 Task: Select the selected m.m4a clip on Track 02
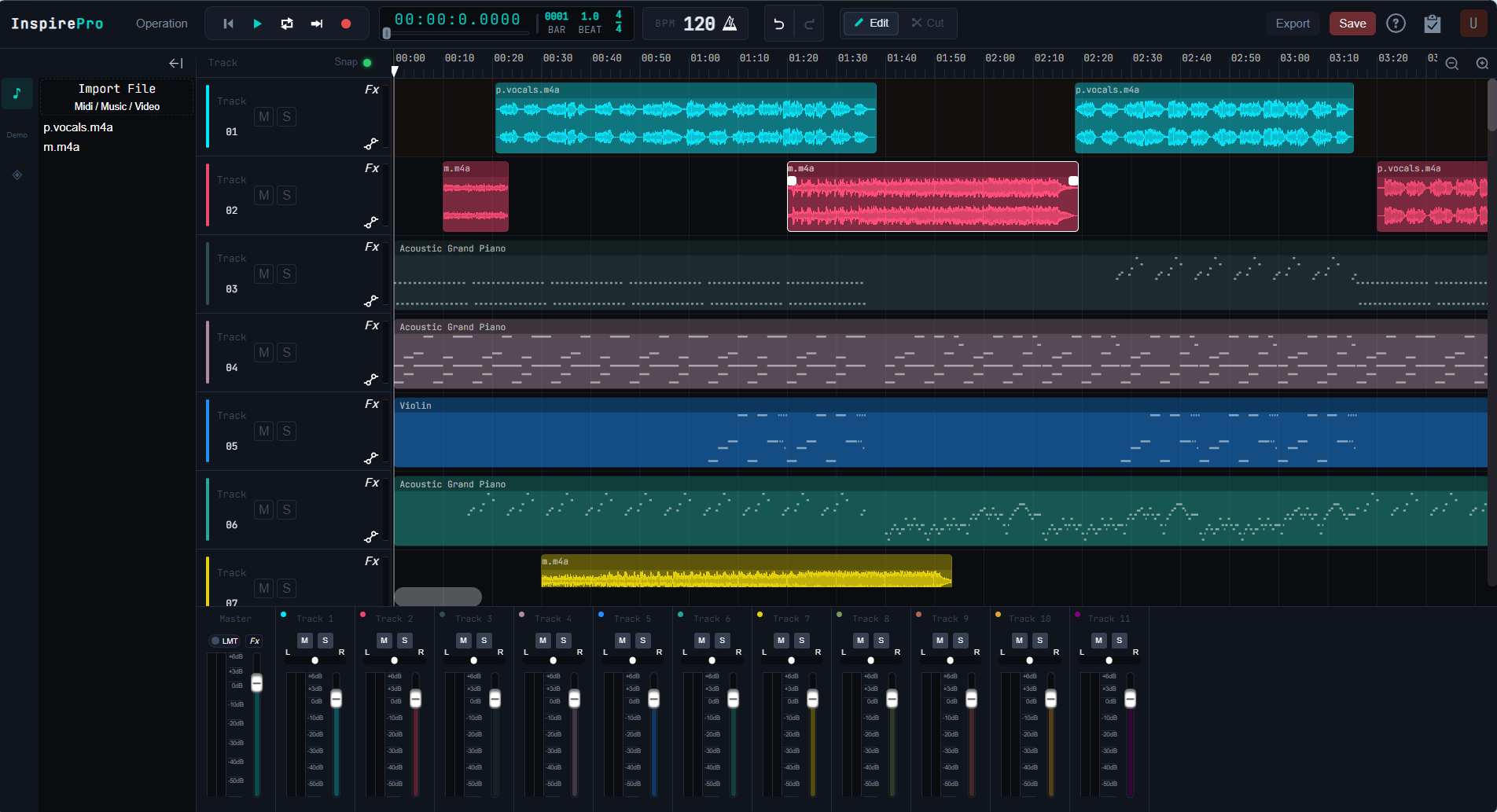point(932,197)
